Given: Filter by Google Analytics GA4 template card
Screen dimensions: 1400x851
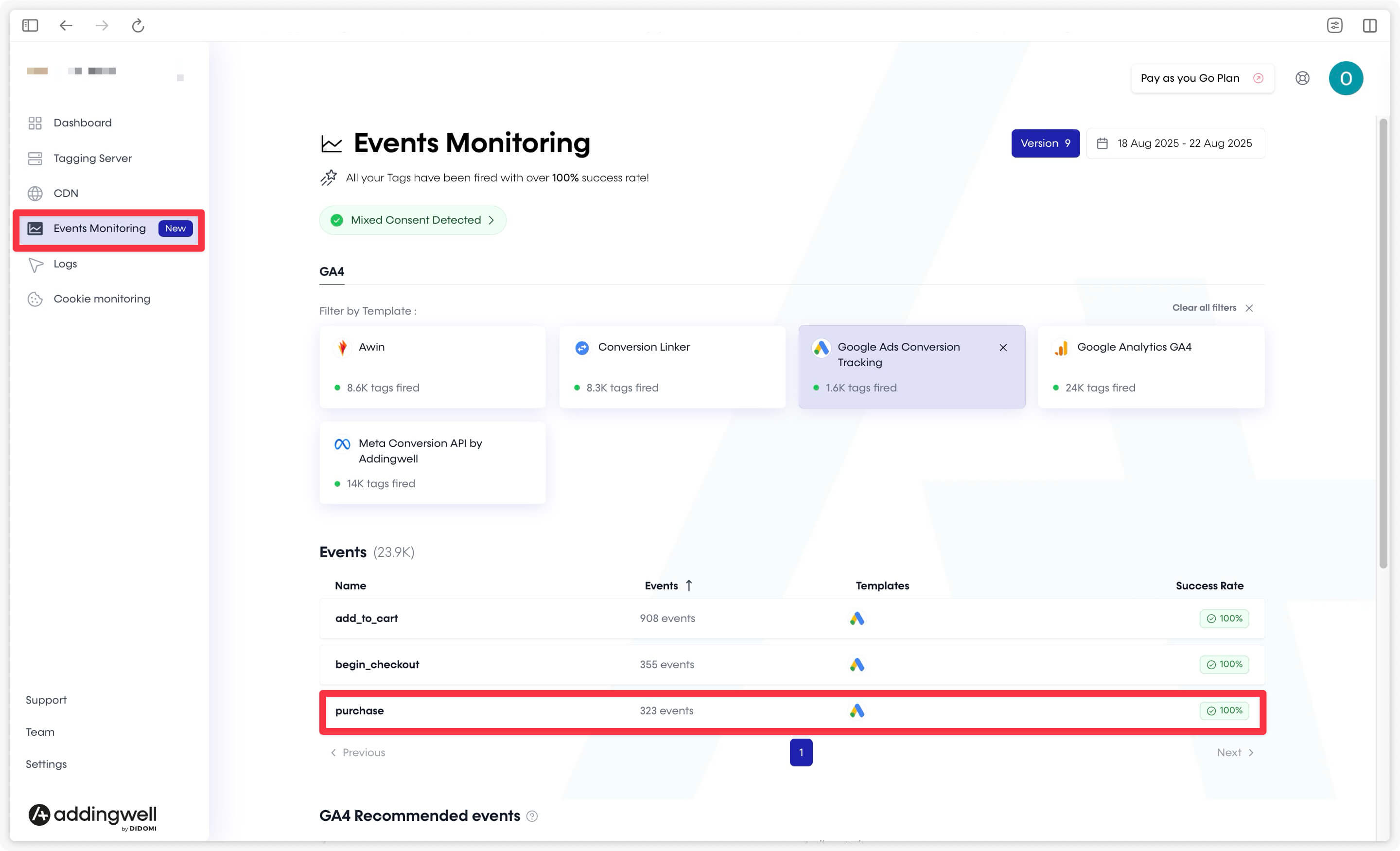Looking at the screenshot, I should click(x=1151, y=367).
